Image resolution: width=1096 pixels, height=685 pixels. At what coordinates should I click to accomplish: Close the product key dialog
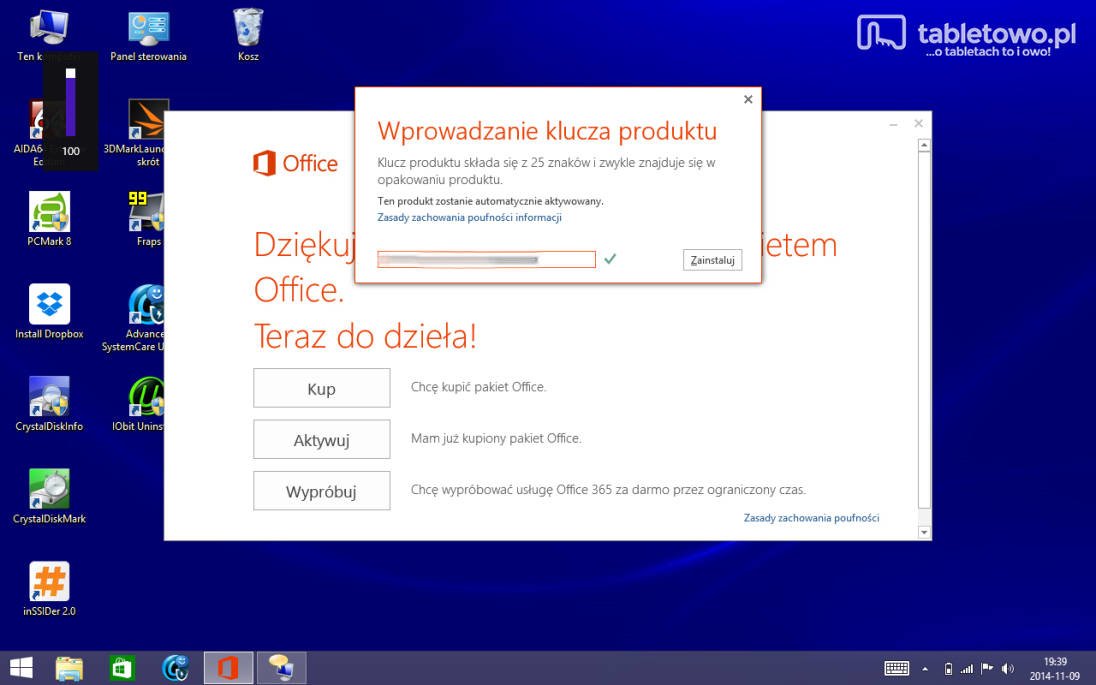[748, 99]
